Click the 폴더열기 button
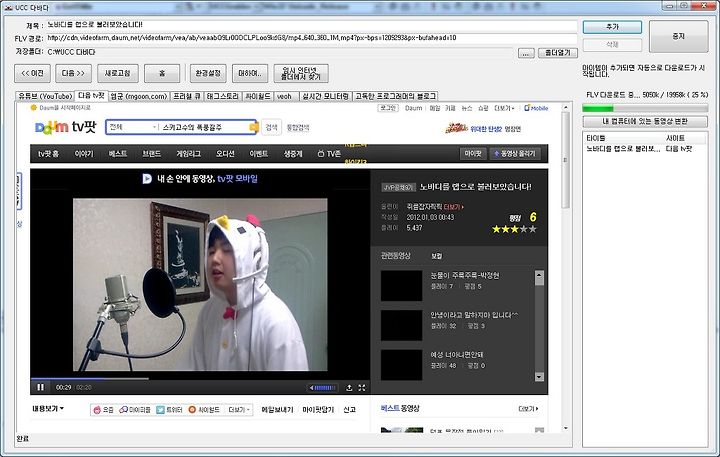 (x=557, y=53)
